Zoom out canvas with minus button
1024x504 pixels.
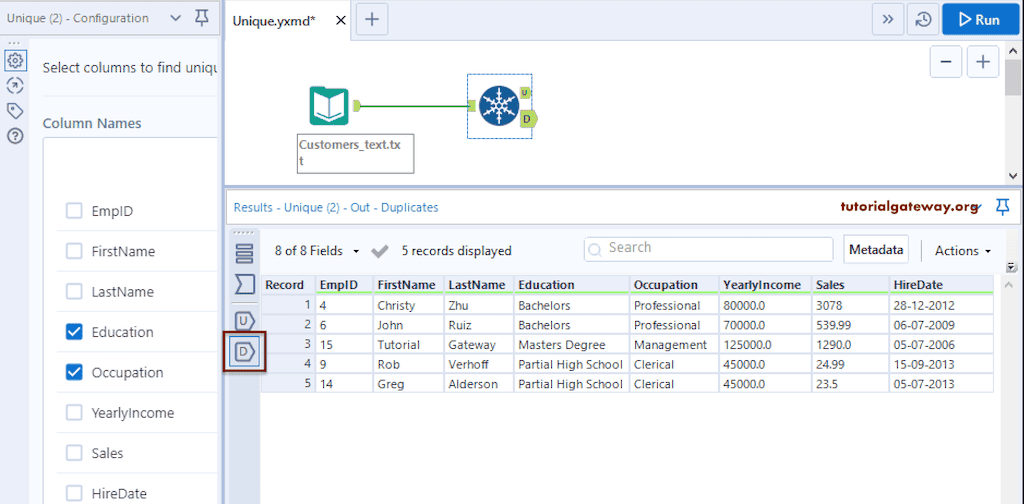[x=946, y=63]
